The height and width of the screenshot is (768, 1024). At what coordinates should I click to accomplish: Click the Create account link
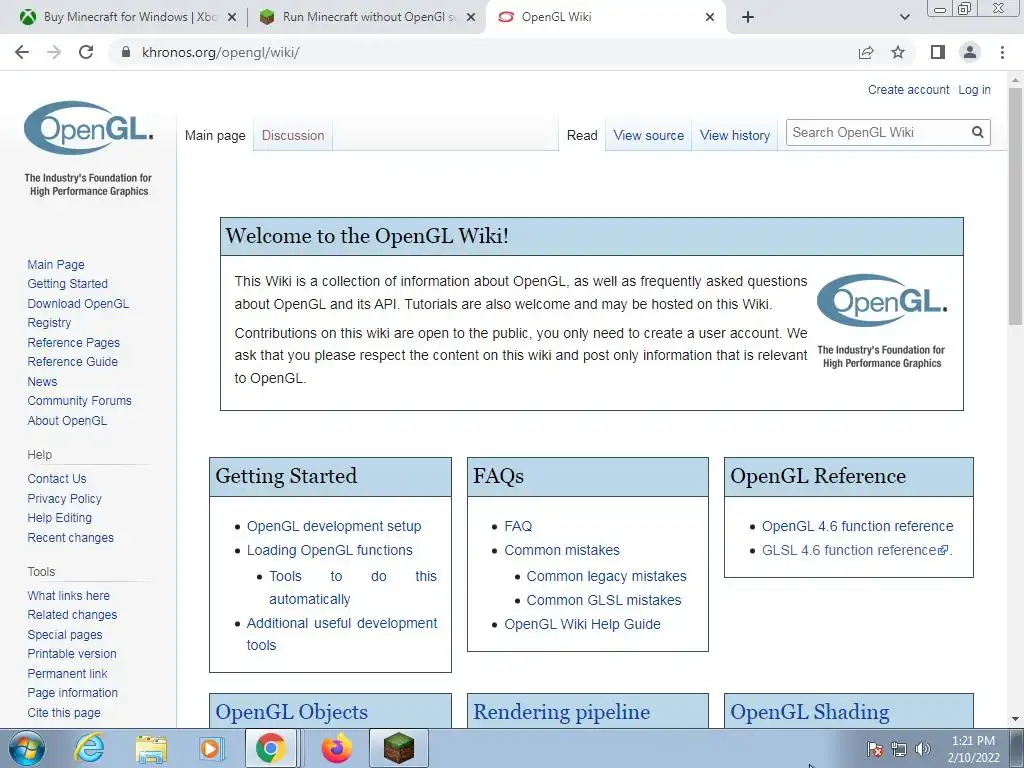click(x=908, y=89)
